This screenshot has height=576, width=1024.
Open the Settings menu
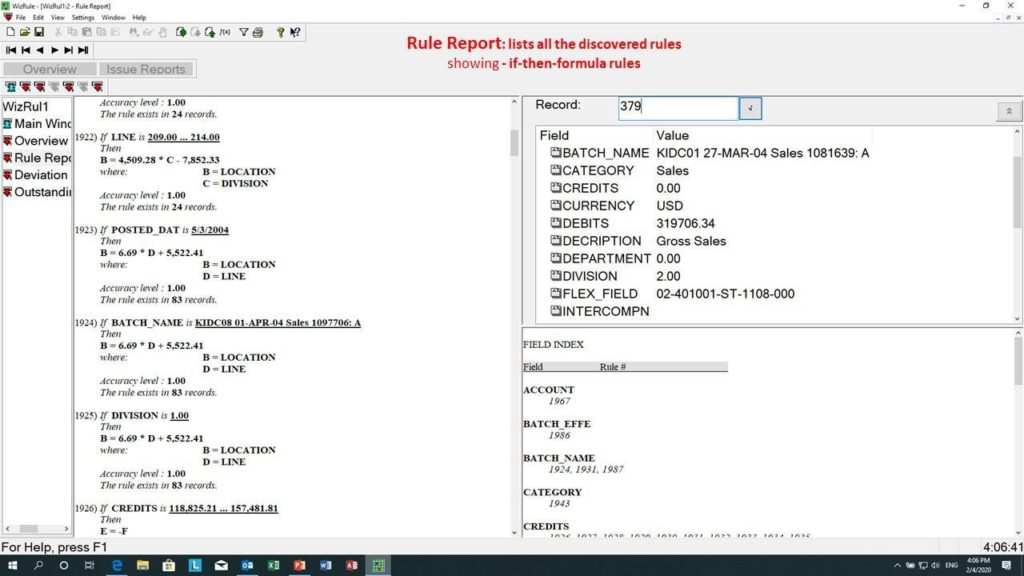coord(83,17)
